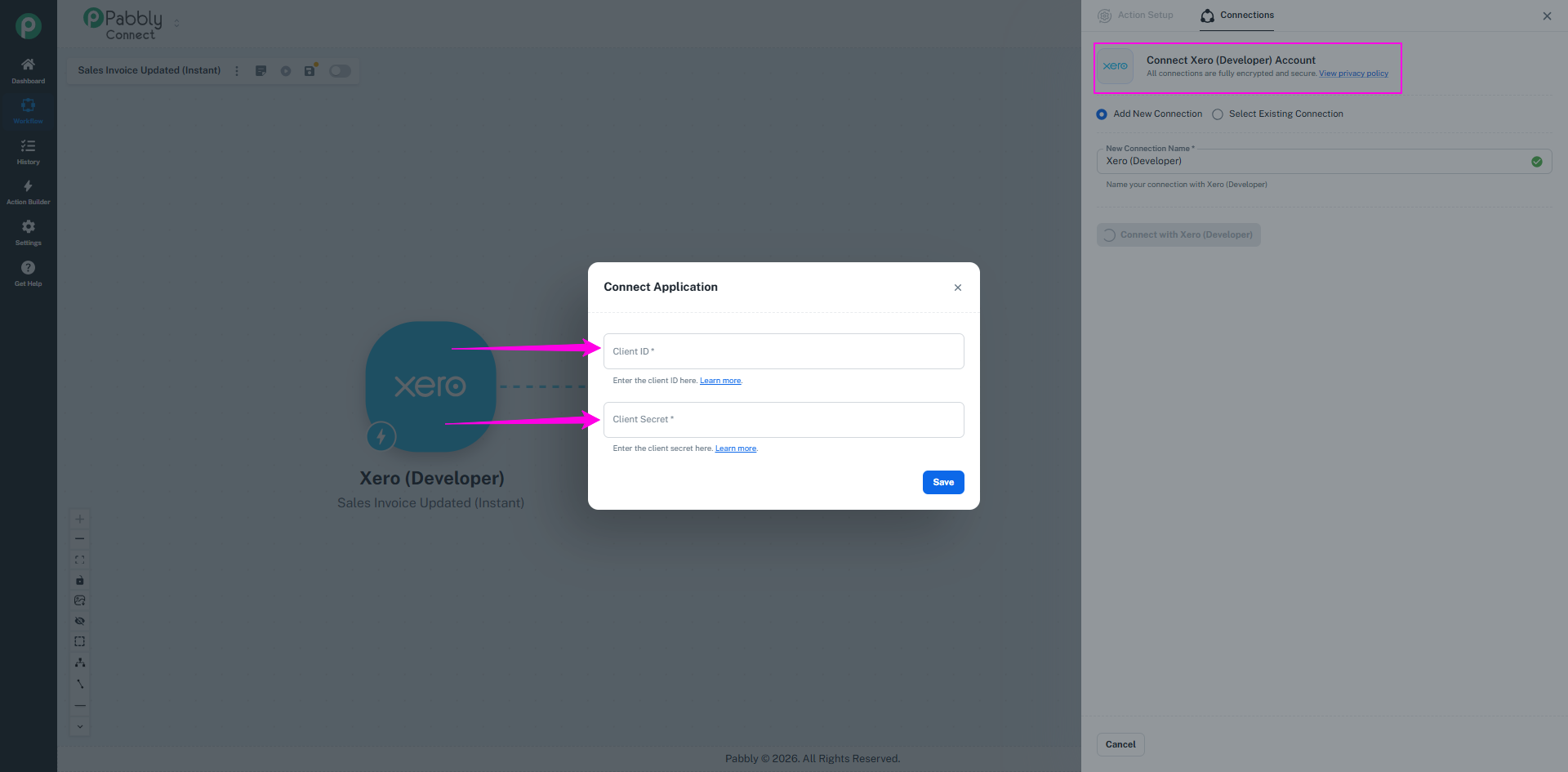The image size is (1568, 772).
Task: Toggle the workflow enable switch
Action: [340, 71]
